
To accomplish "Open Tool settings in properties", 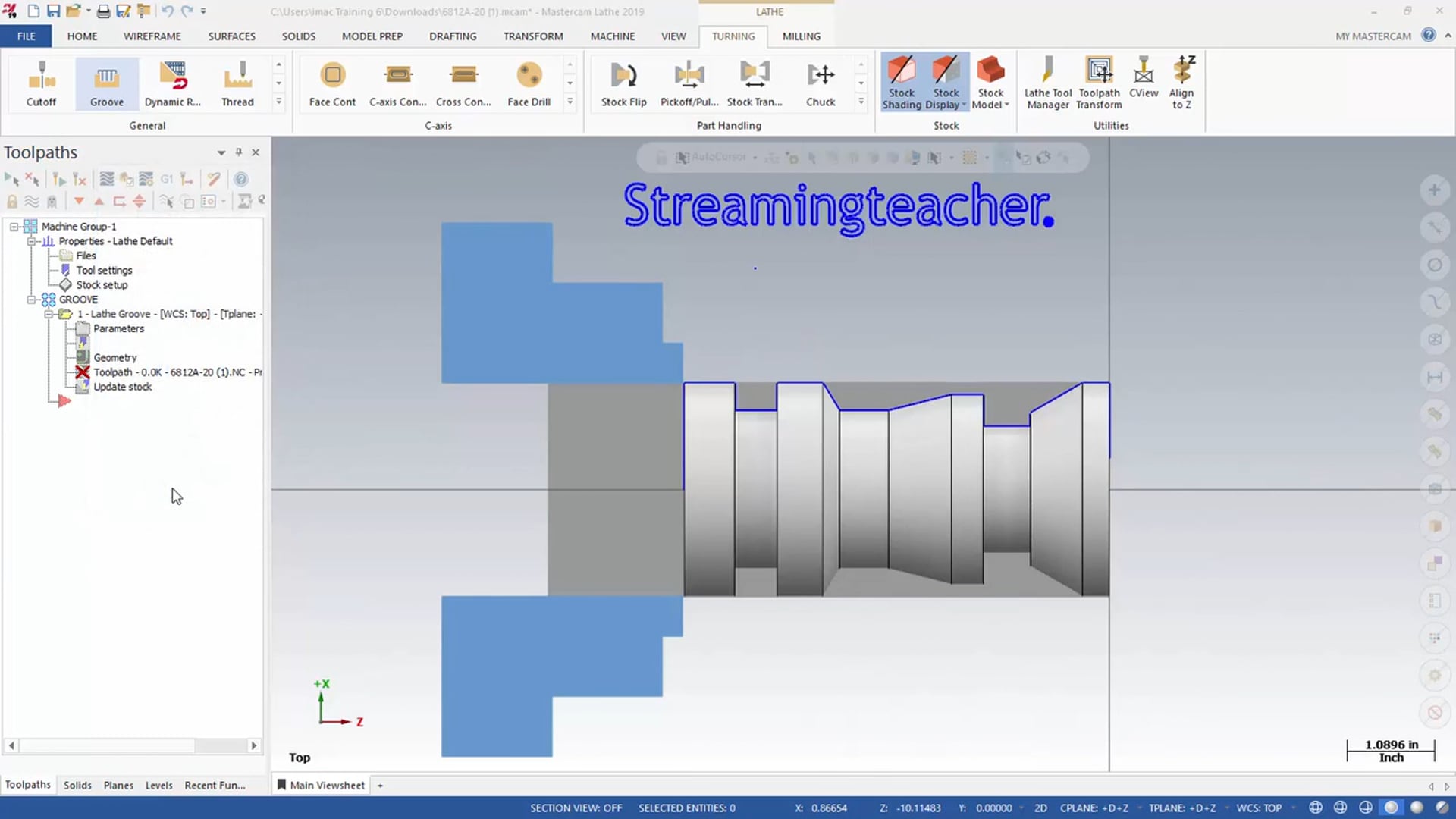I will click(x=104, y=271).
